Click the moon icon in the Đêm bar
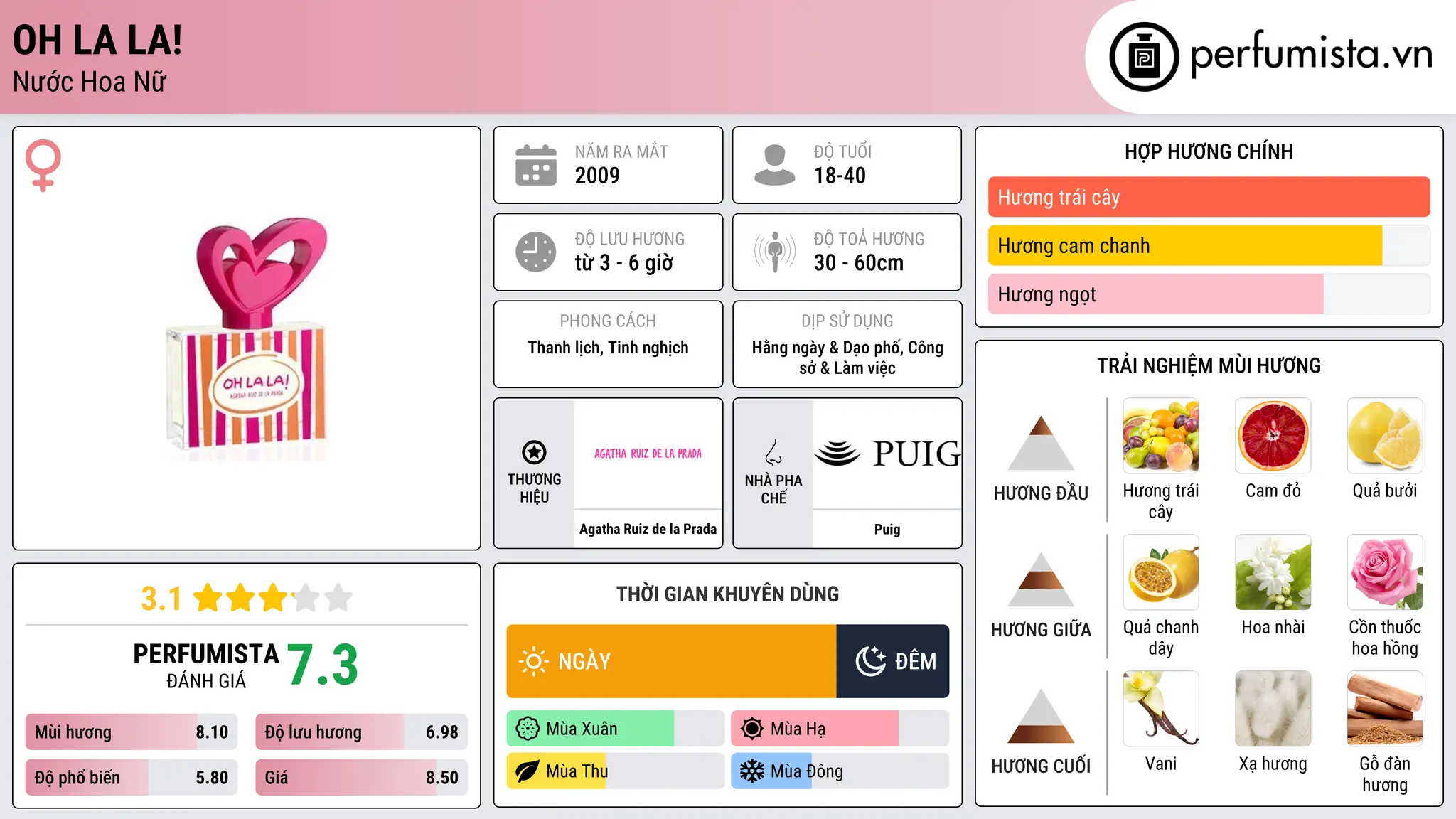1456x819 pixels. tap(870, 661)
